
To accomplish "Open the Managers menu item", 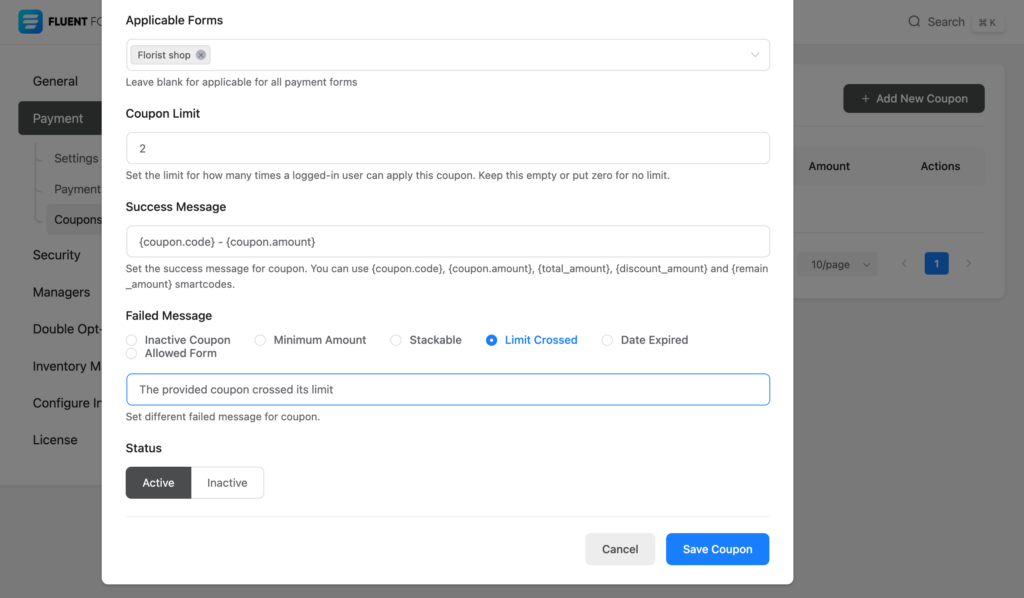I will 59,292.
